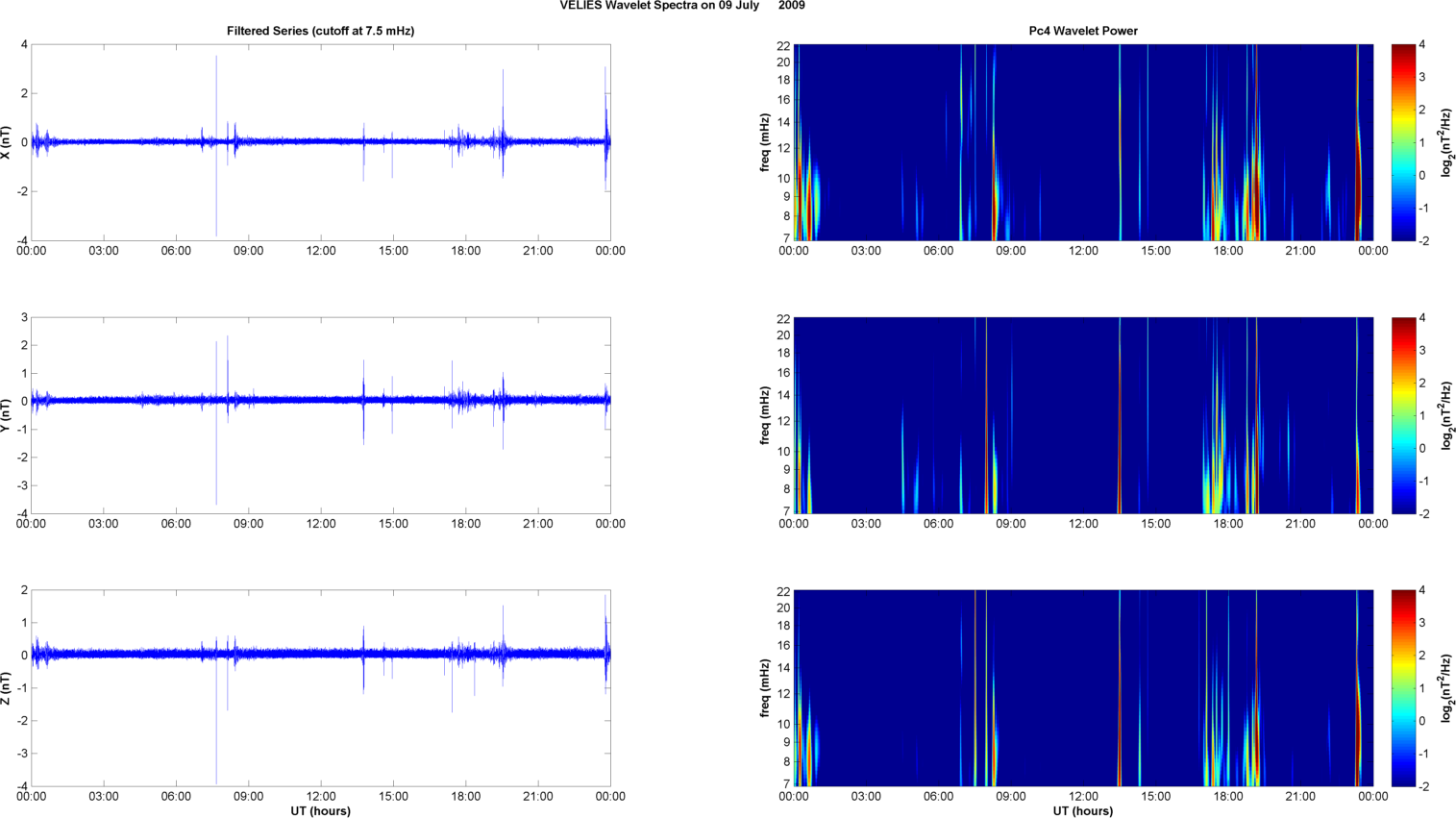Click the top wavelet plot's colorbar
Image resolution: width=1456 pixels, height=818 pixels.
(1402, 142)
